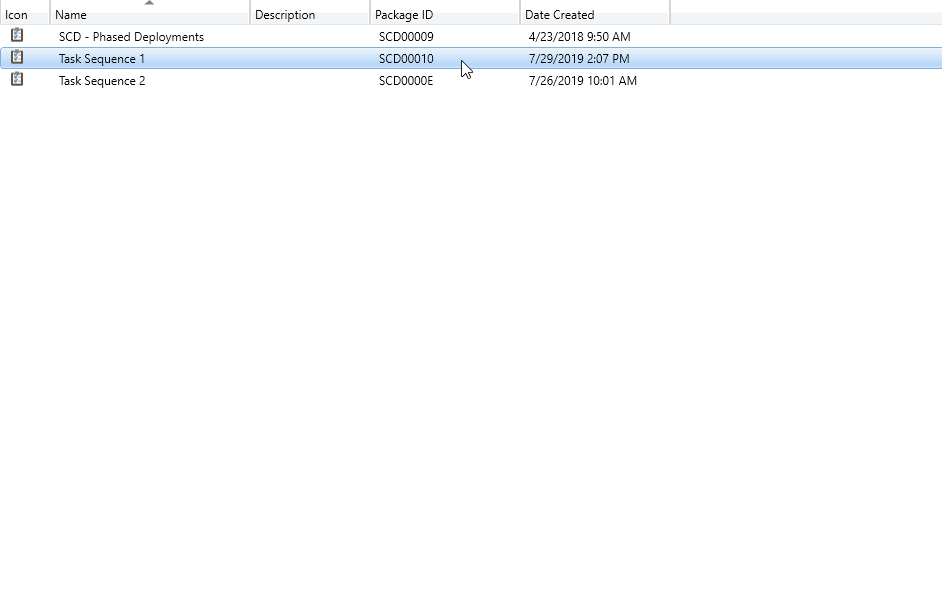This screenshot has width=942, height=591.
Task: Select the SCD - Phased Deployments name
Action: (x=131, y=37)
